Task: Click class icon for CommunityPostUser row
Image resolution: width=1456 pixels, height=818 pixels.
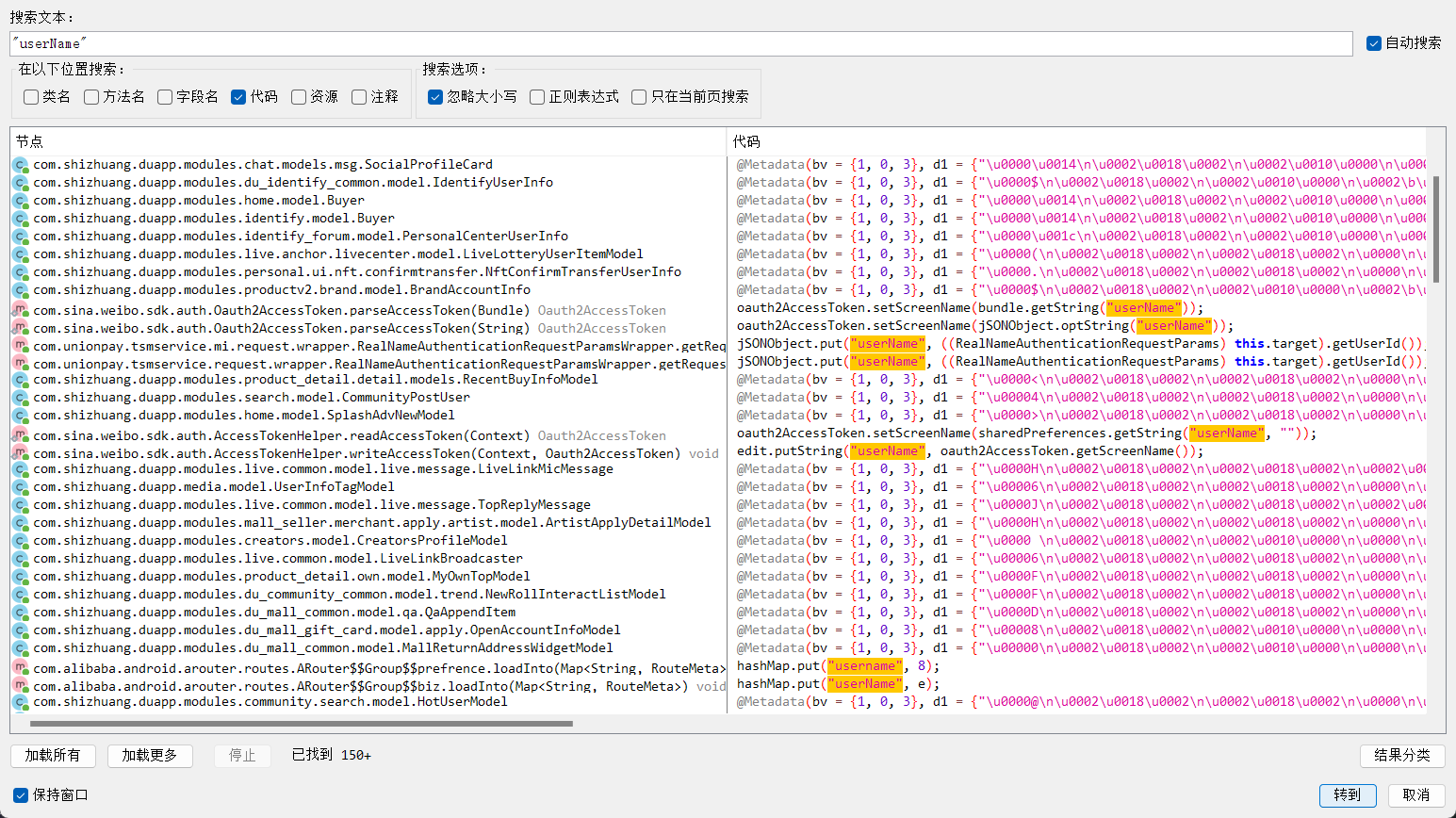Action: pos(20,398)
